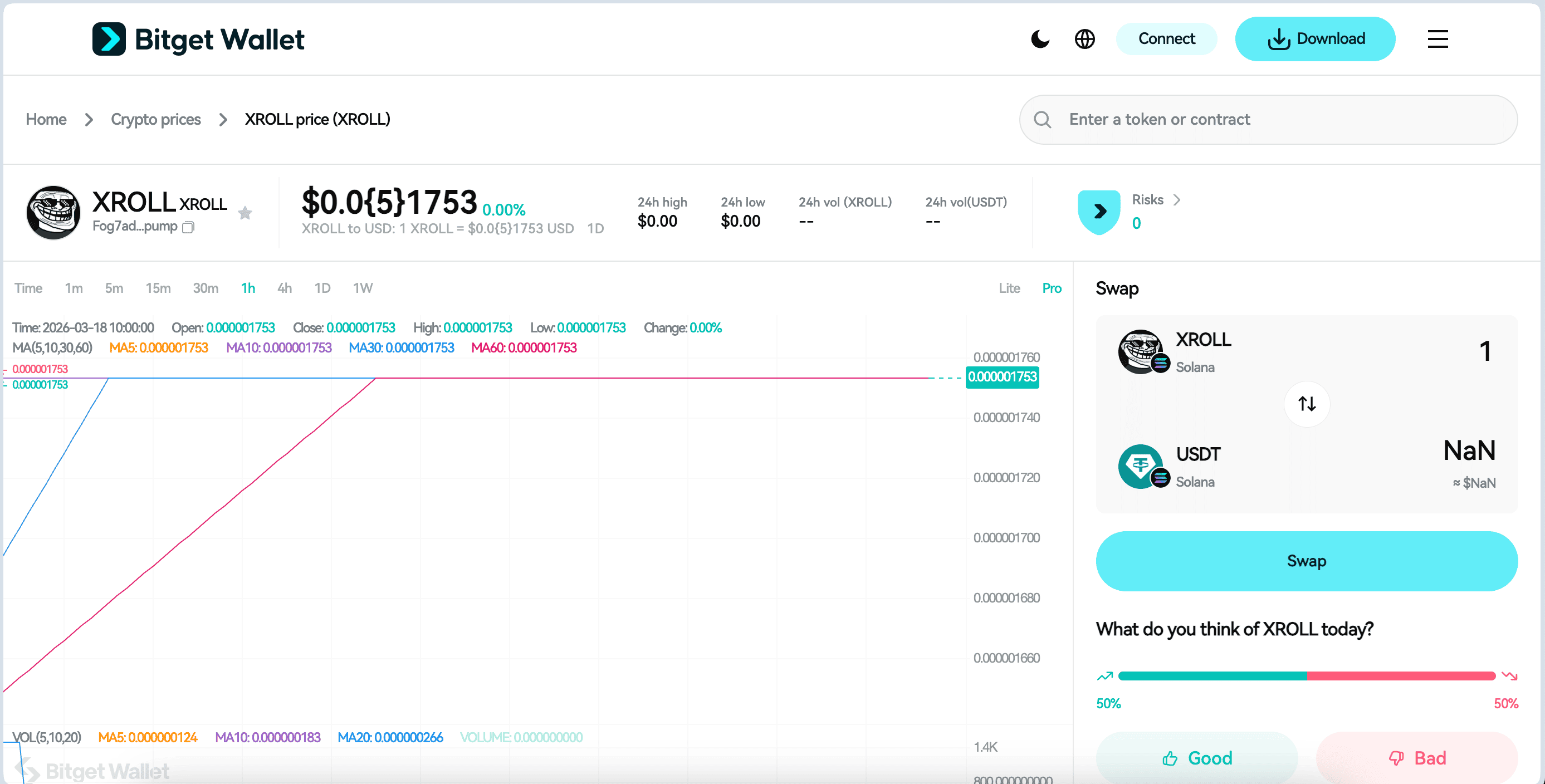Open the Time interval dropdown
Screen dimensions: 1545x784
tap(28, 288)
